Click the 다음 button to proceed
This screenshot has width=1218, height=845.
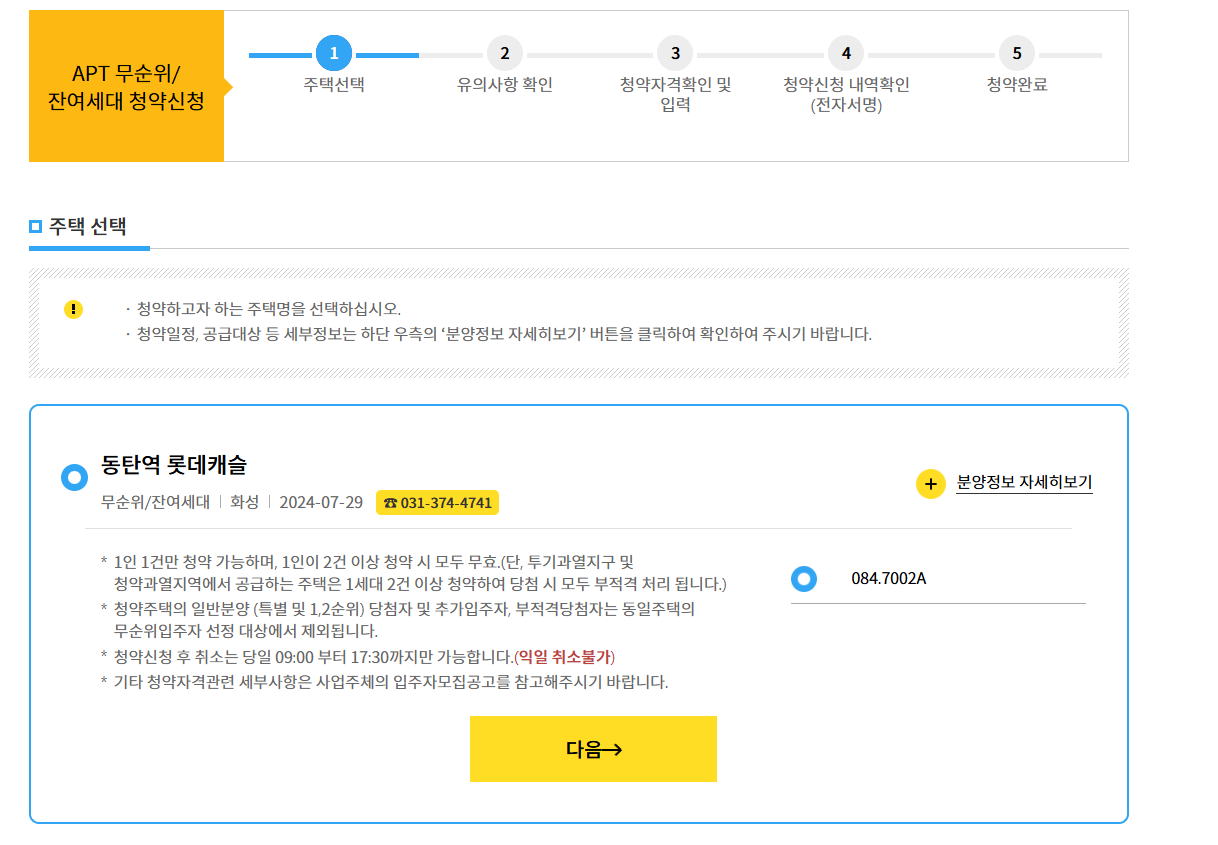(593, 749)
